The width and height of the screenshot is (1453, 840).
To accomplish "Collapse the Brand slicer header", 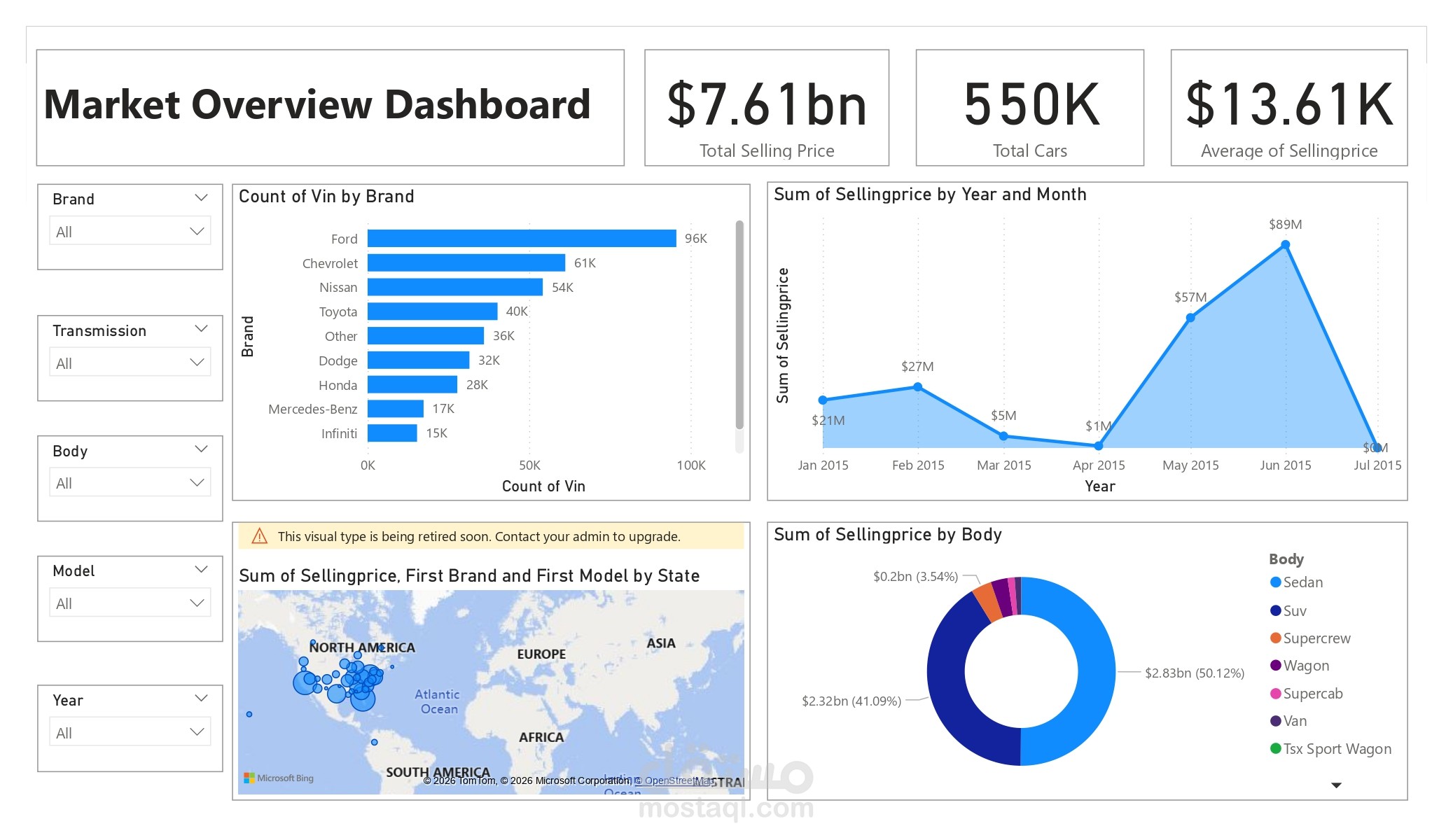I will (x=203, y=197).
